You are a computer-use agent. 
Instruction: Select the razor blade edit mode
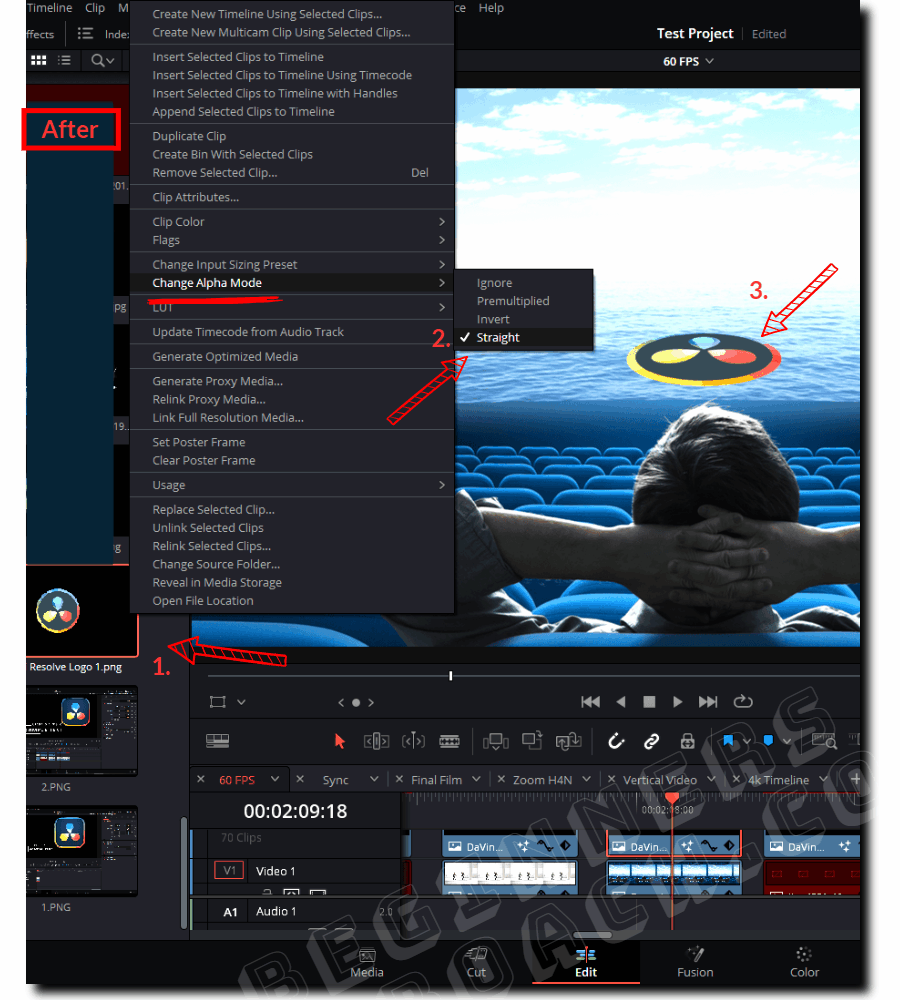[449, 740]
